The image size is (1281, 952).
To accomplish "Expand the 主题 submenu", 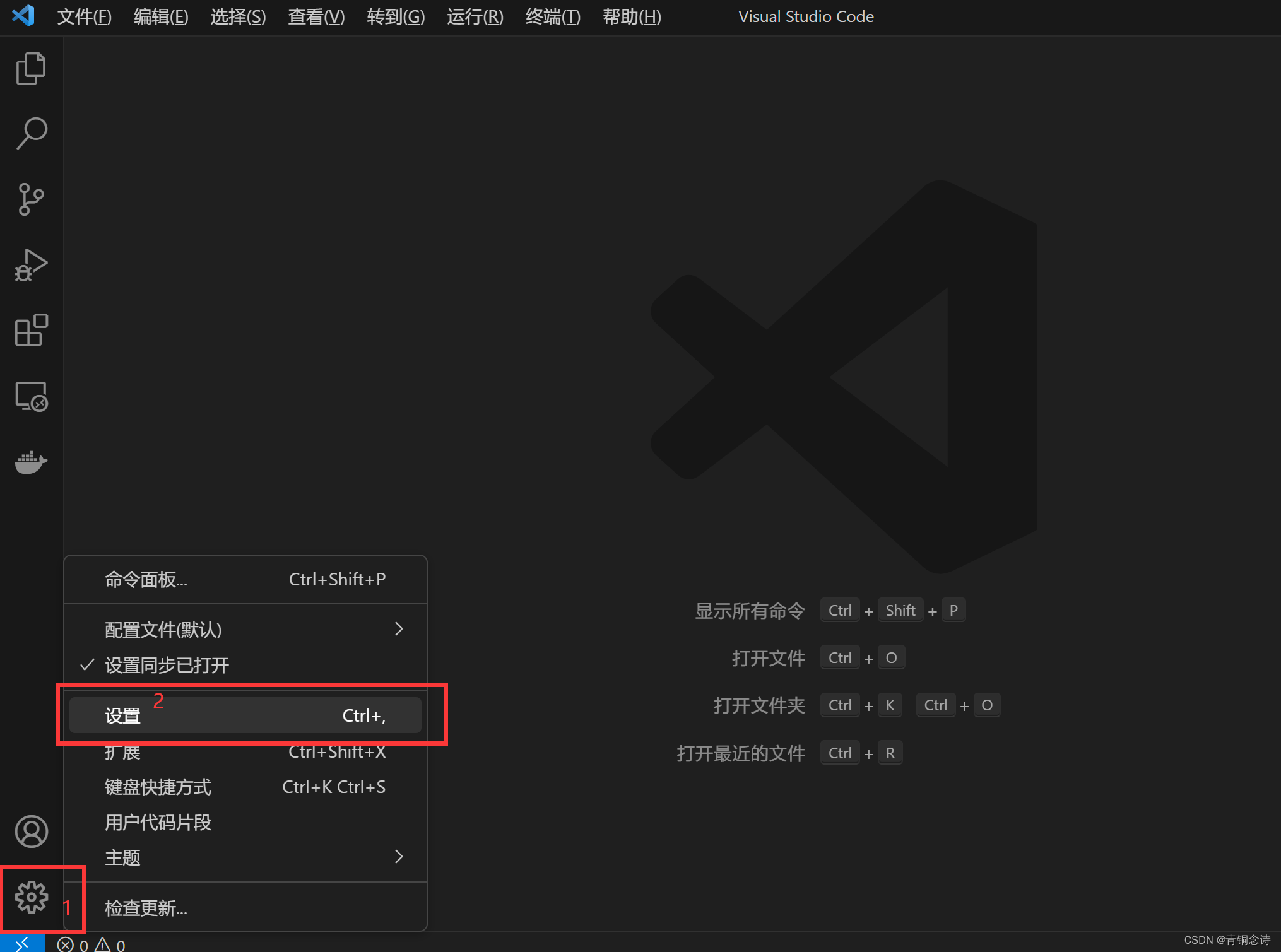I will coord(245,857).
